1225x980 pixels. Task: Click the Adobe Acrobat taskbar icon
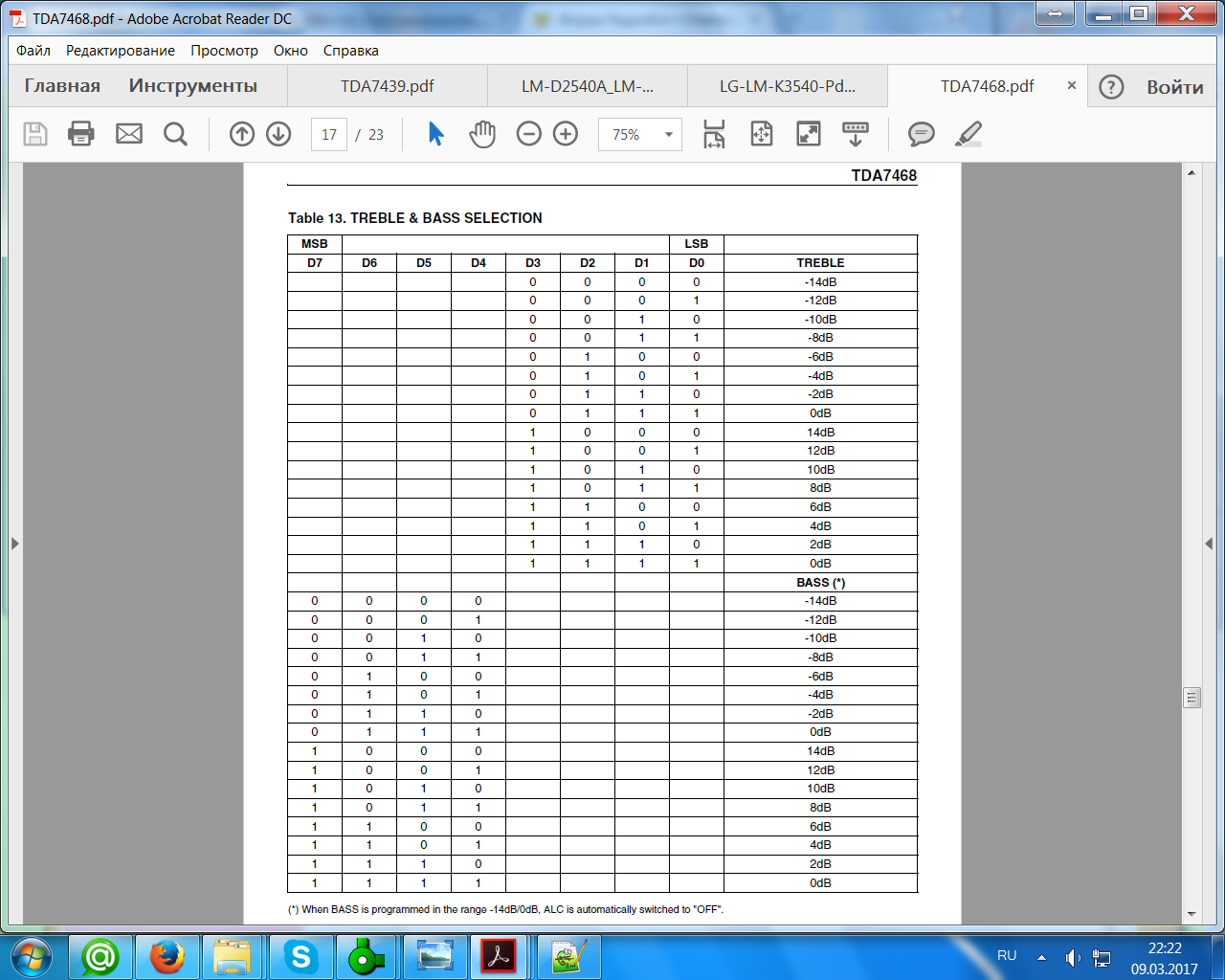pos(499,956)
